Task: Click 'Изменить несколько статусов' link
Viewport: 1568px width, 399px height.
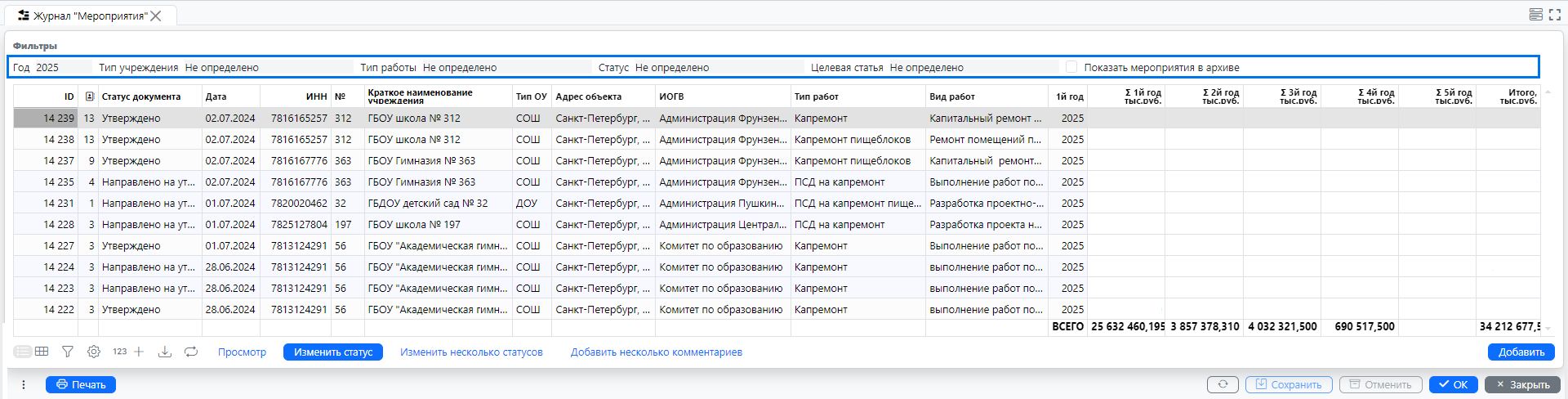Action: (x=471, y=352)
